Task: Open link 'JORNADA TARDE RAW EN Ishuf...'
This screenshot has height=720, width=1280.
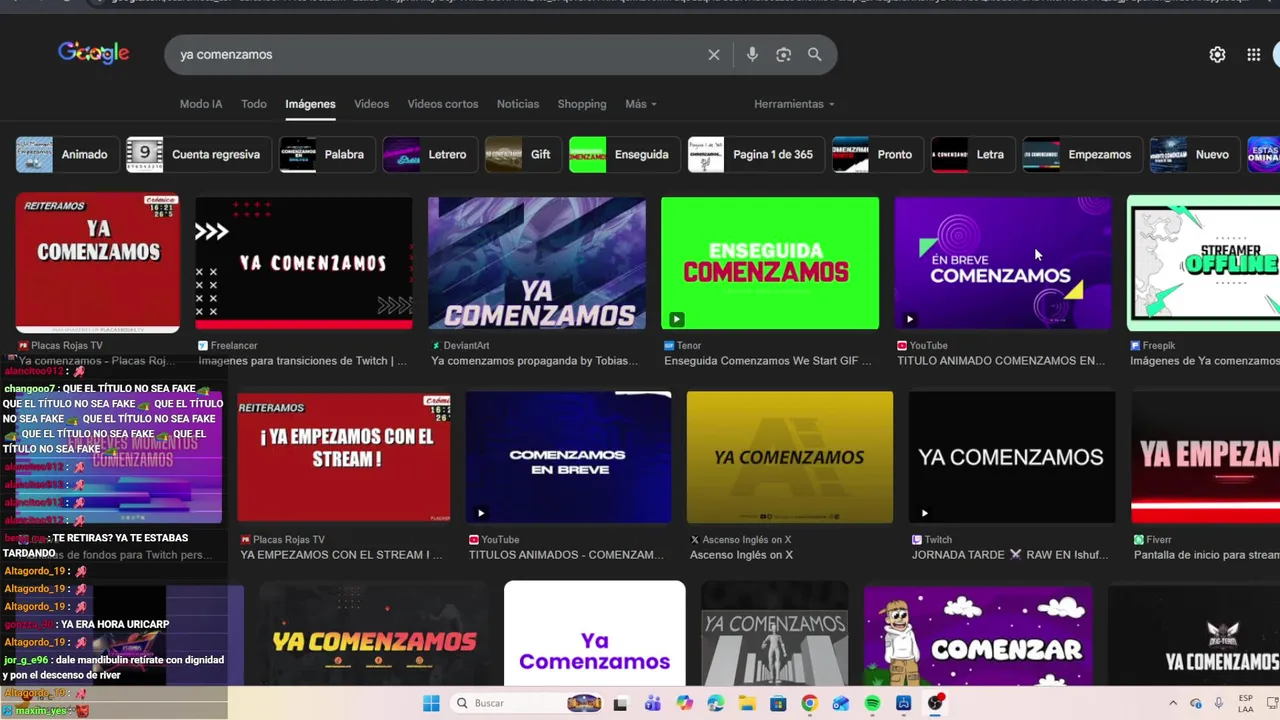Action: [1010, 555]
